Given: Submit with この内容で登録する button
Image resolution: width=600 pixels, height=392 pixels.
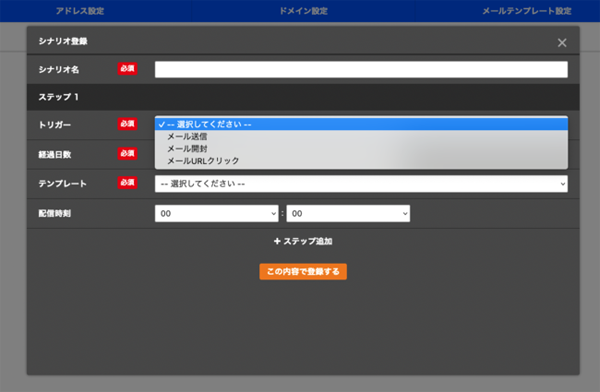Looking at the screenshot, I should (x=303, y=271).
